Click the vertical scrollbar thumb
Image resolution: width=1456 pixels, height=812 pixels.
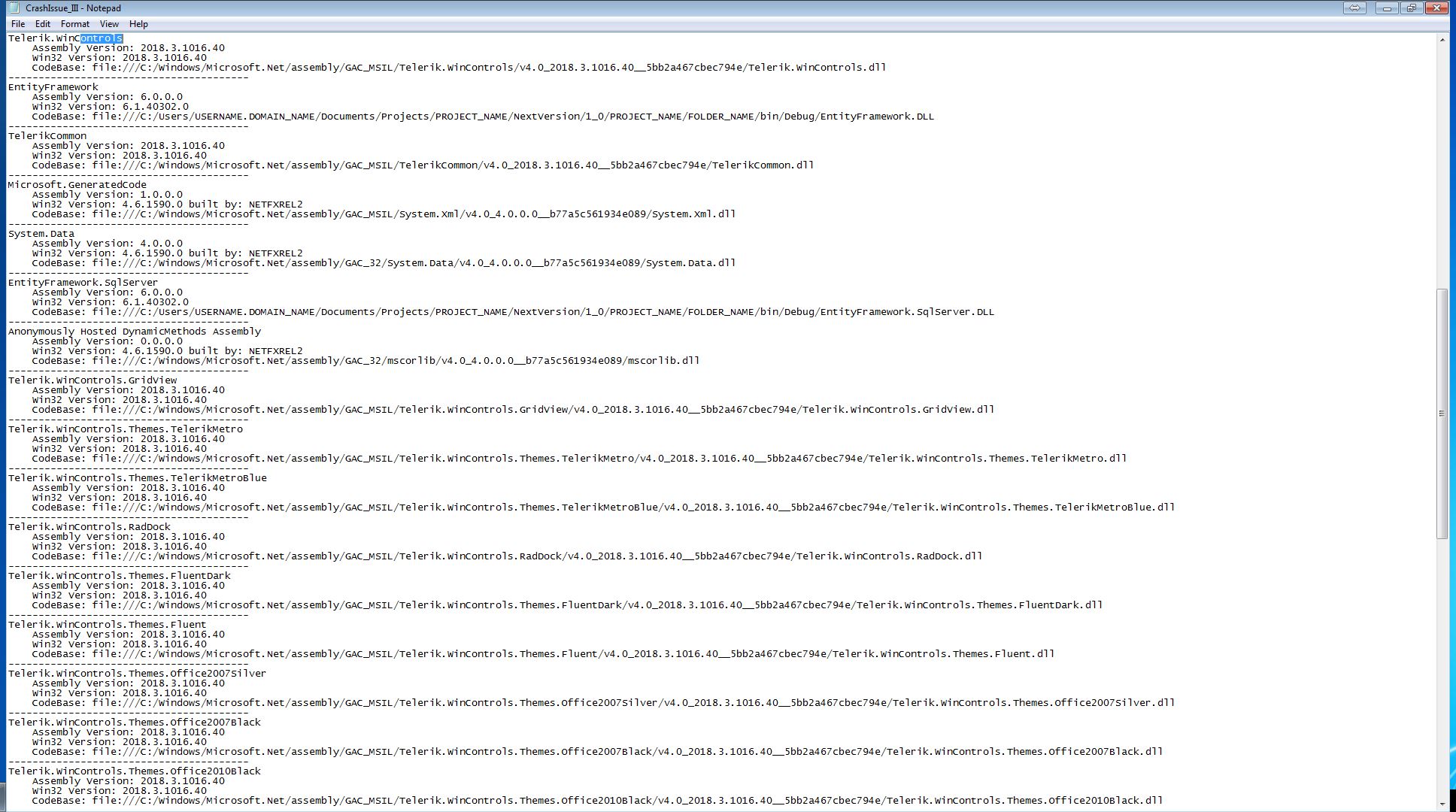click(x=1442, y=414)
